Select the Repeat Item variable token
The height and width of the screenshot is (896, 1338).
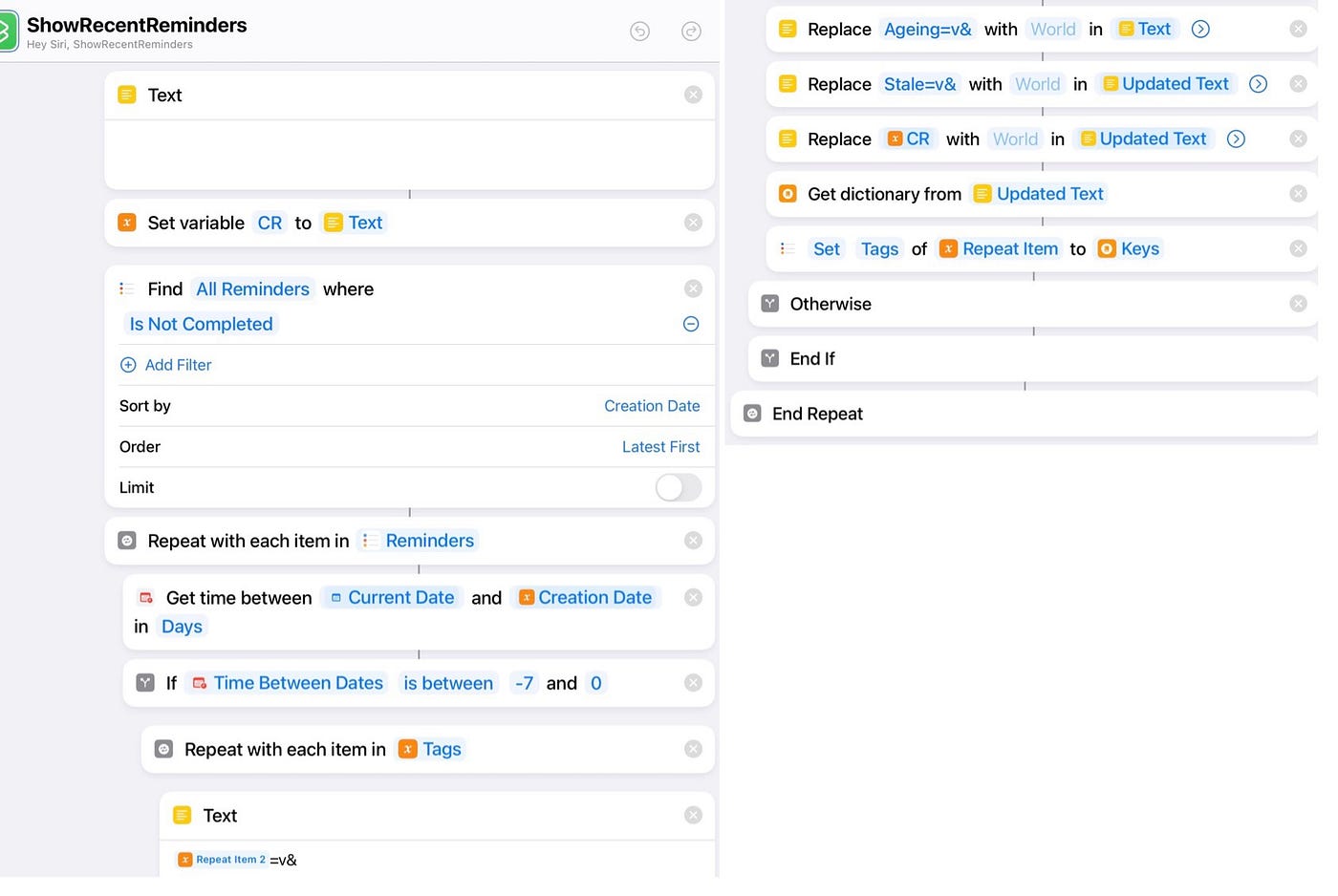[1000, 249]
